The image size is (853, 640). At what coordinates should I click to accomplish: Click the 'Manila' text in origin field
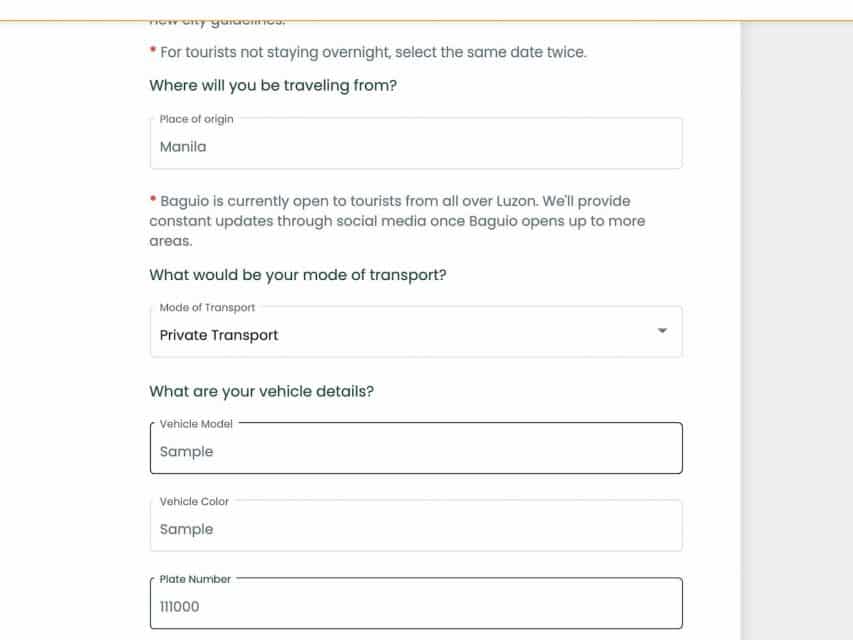click(x=183, y=146)
